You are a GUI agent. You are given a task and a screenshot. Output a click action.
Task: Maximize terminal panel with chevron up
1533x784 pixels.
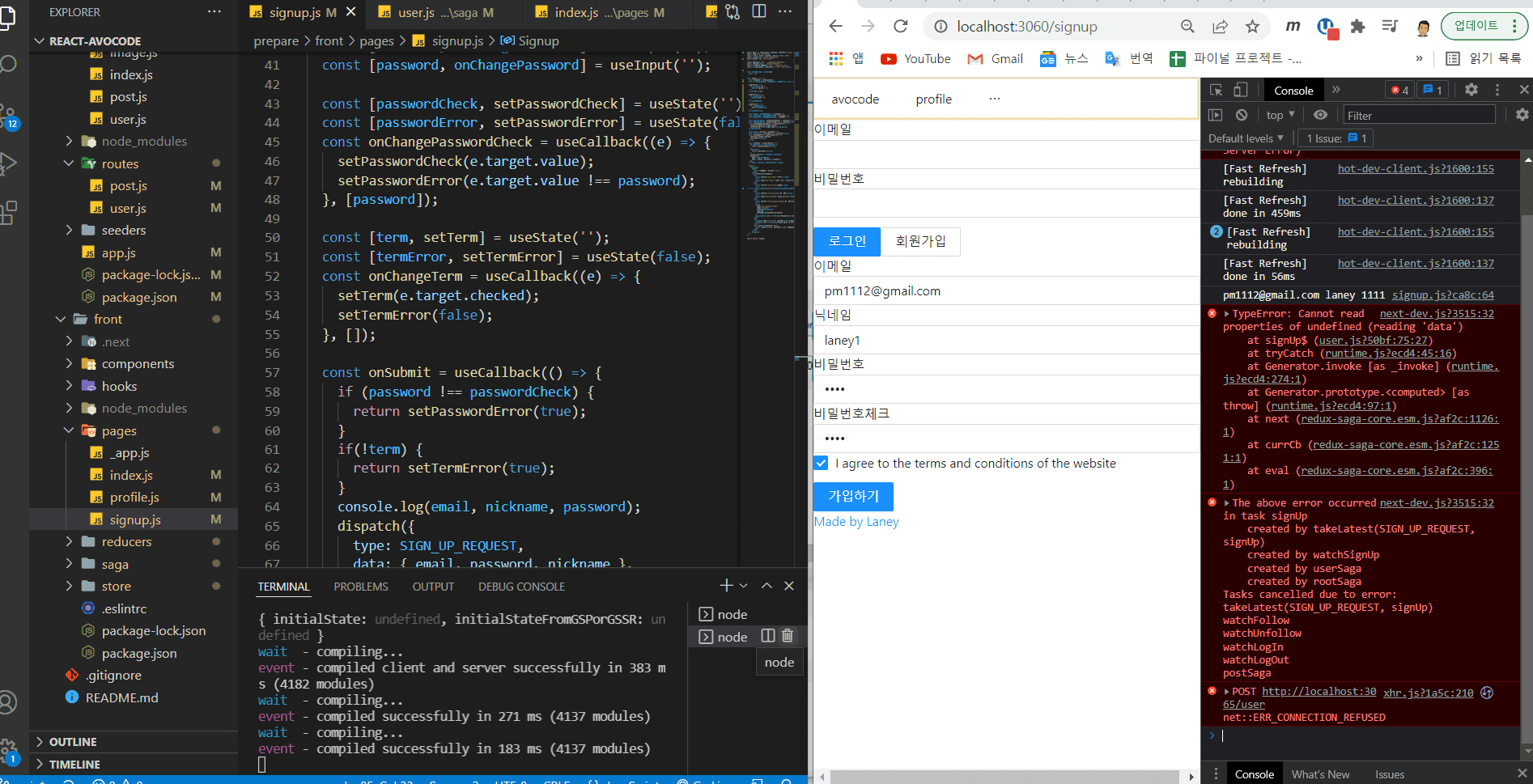766,586
